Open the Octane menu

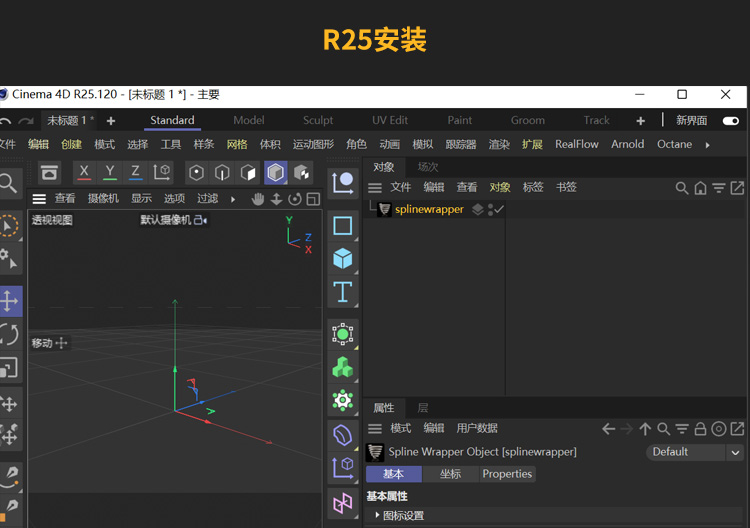(674, 144)
